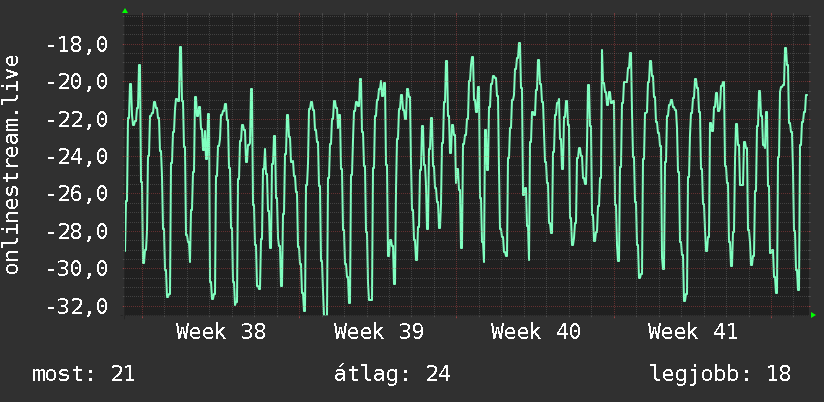Screen dimensions: 824x402
Task: Click the -24,0 y-axis label
Action: 77,157
